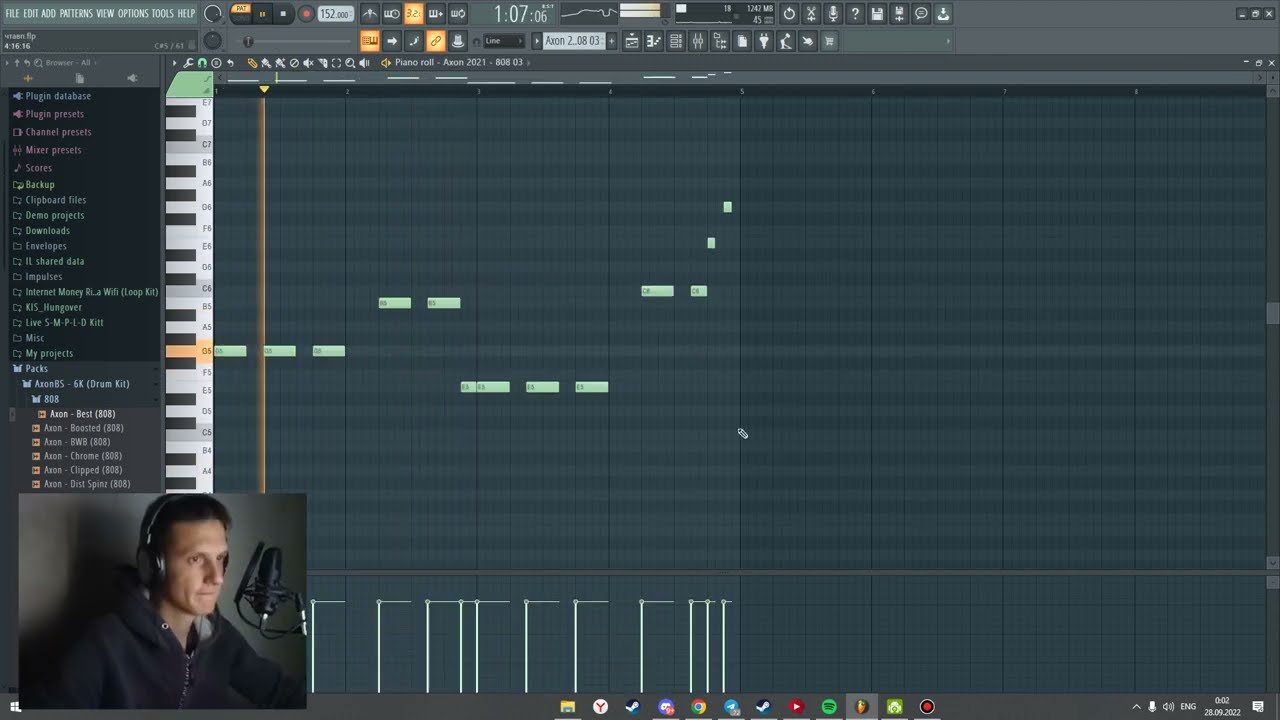Toggle PAT/SONG mode switch
The height and width of the screenshot is (720, 1280).
(241, 13)
